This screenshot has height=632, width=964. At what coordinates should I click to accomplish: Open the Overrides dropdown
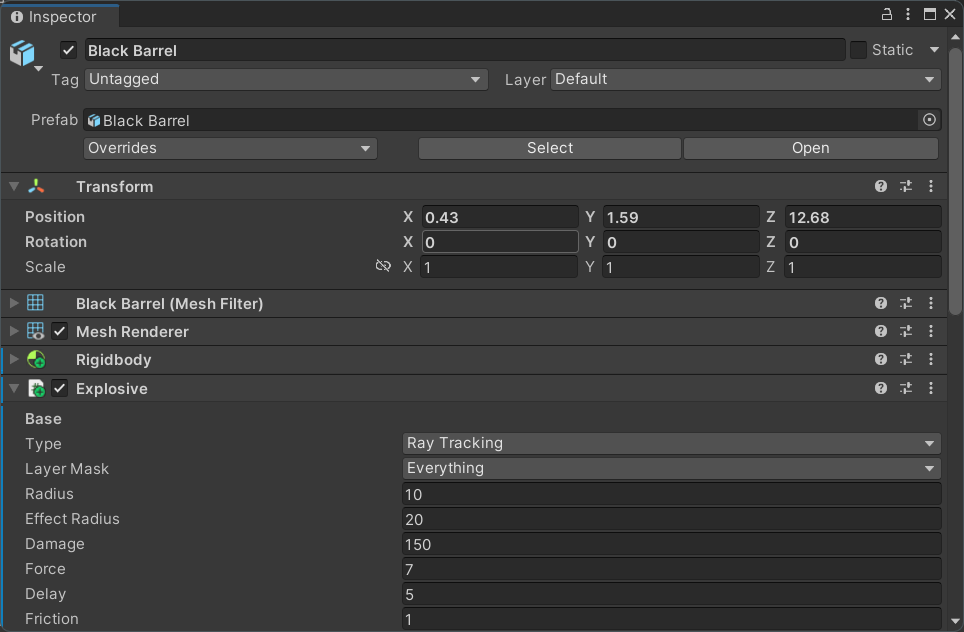pos(230,148)
